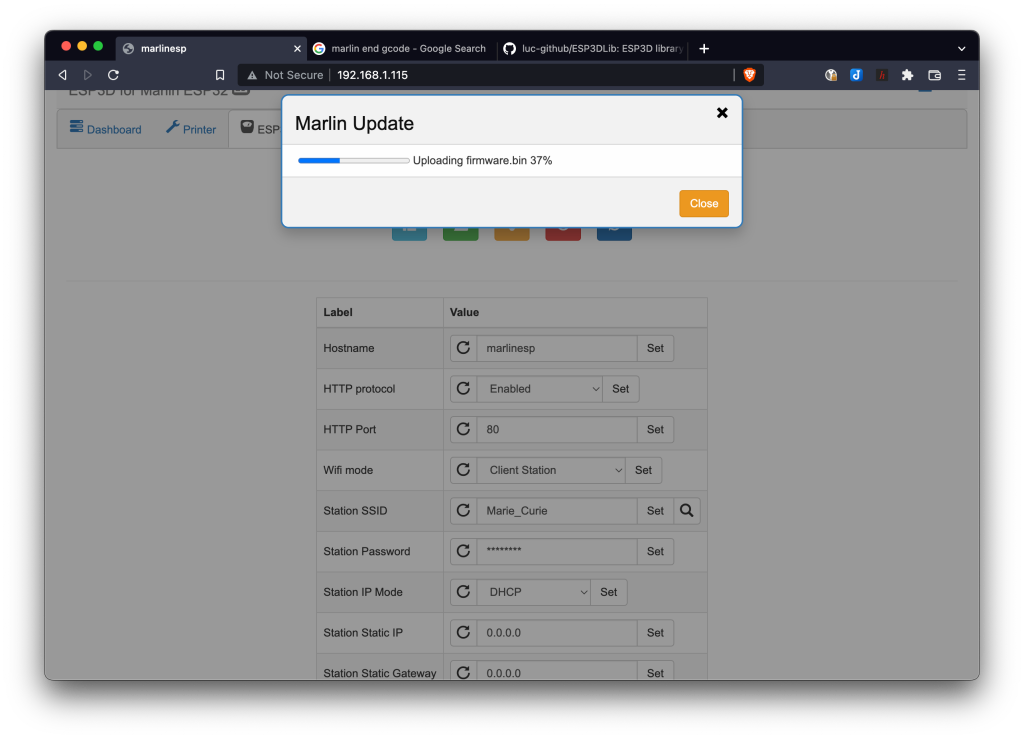The width and height of the screenshot is (1024, 739).
Task: Click the globe extension icon in toolbar
Action: [831, 75]
